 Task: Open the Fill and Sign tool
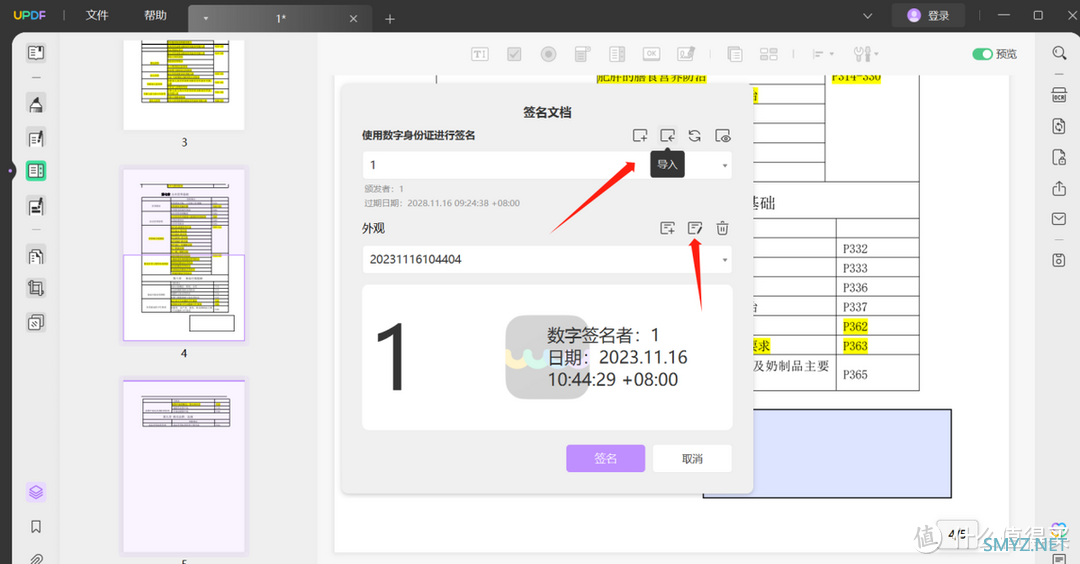point(36,205)
